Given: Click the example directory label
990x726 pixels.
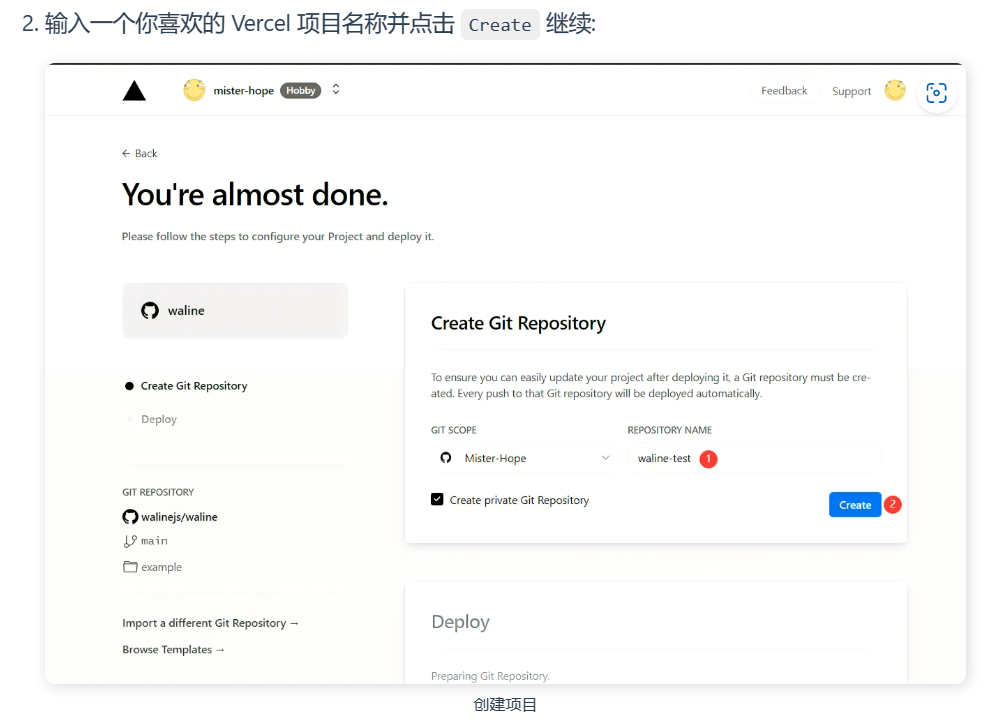Looking at the screenshot, I should pyautogui.click(x=161, y=567).
